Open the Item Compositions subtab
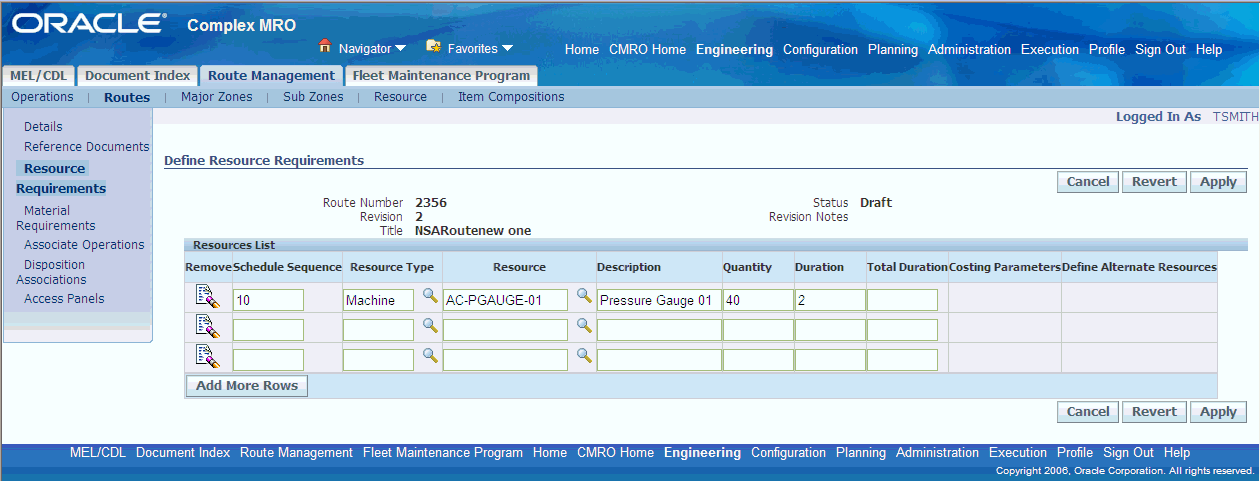Screen dimensions: 1260x481 (511, 97)
